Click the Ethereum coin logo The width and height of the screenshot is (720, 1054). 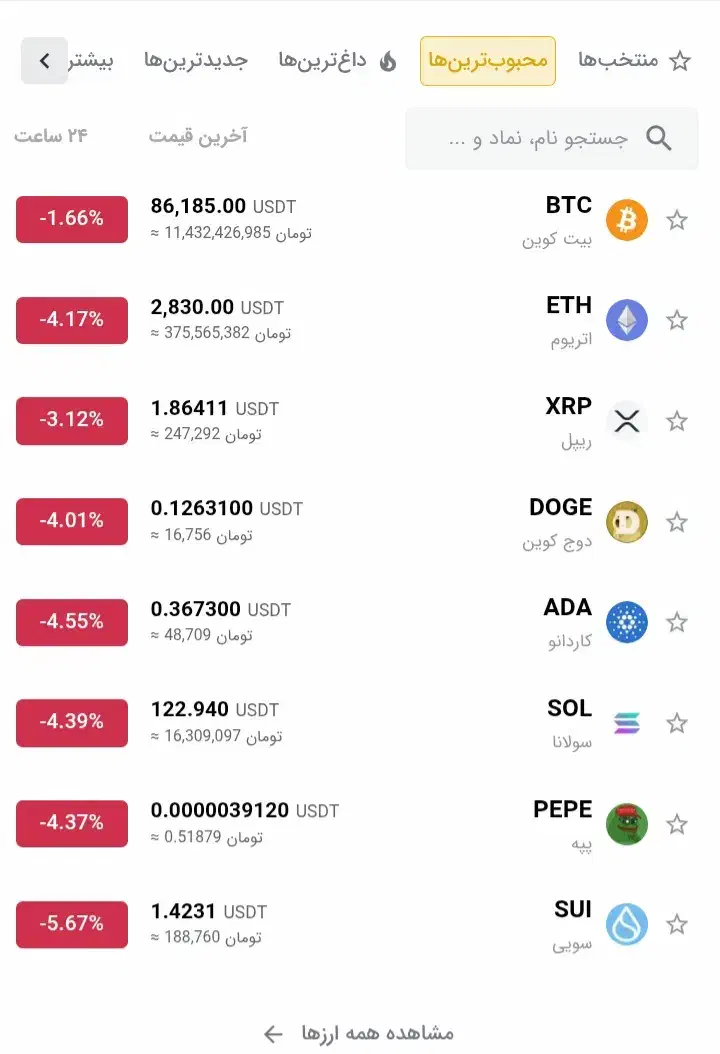coord(627,320)
